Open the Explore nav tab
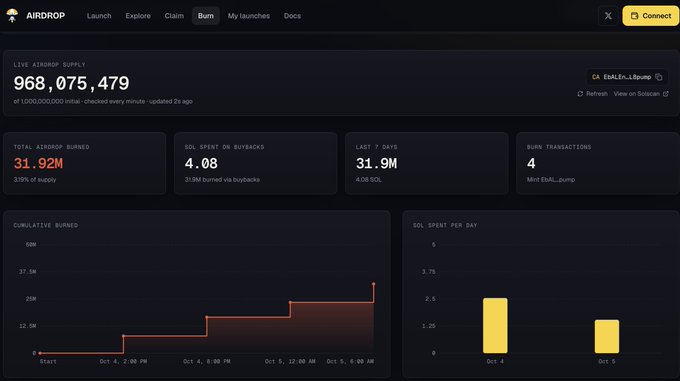Image resolution: width=680 pixels, height=381 pixels. pos(138,16)
